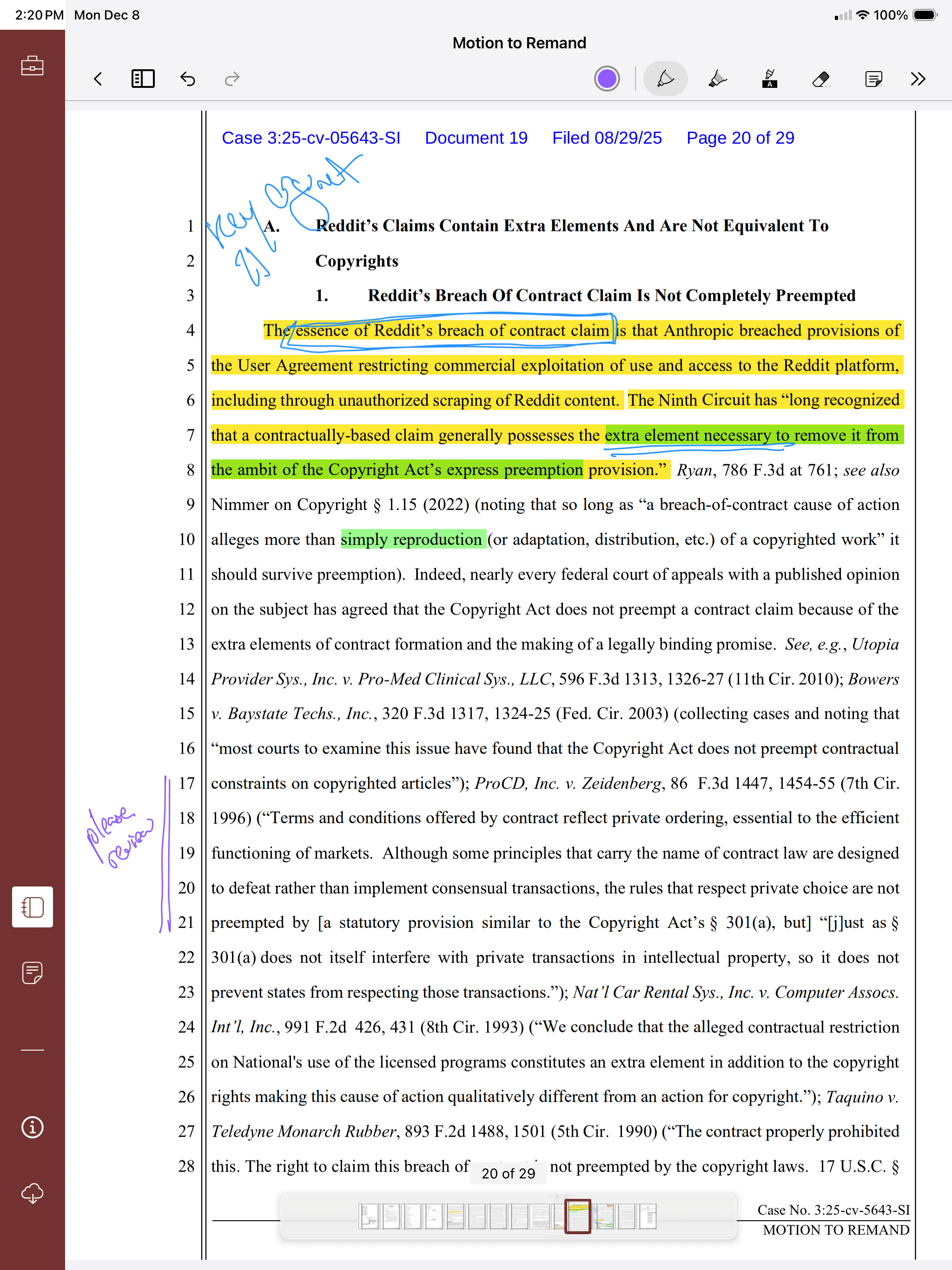
Task: Show document info
Action: point(32,1127)
